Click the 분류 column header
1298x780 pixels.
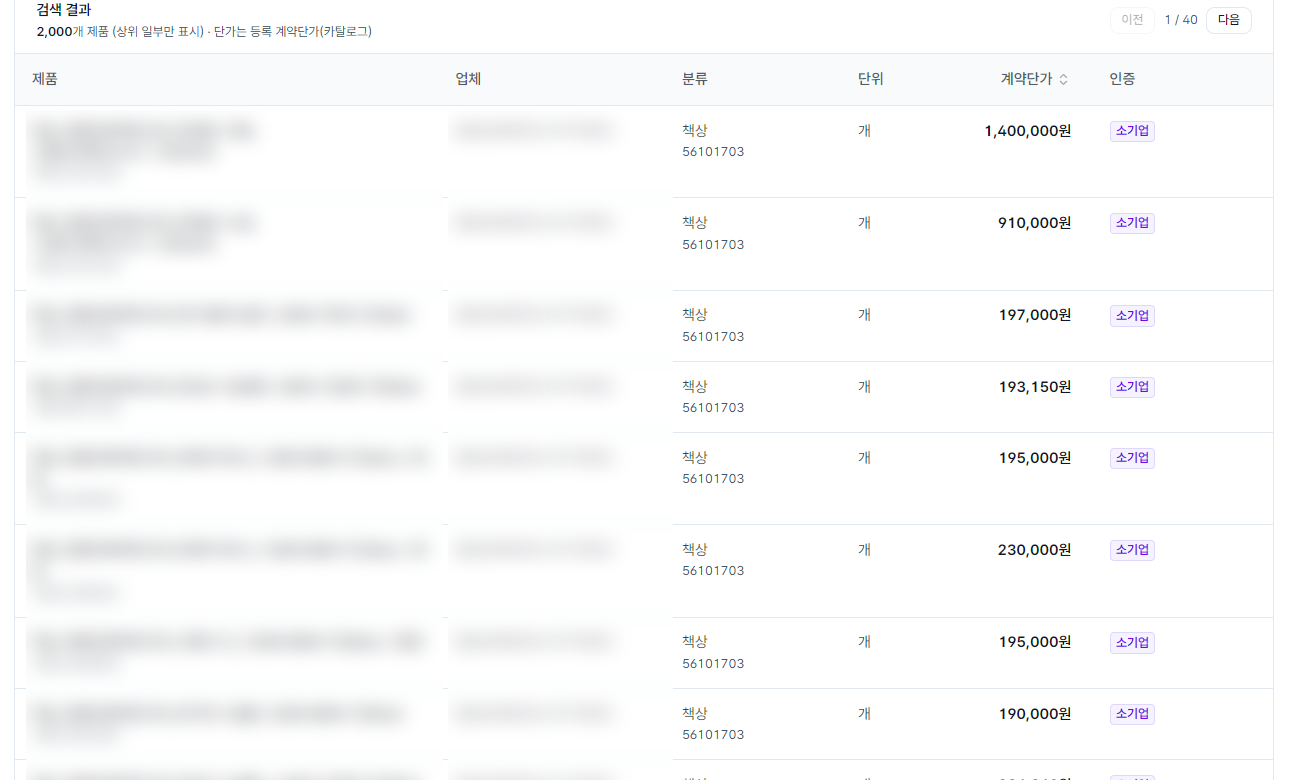[x=695, y=79]
